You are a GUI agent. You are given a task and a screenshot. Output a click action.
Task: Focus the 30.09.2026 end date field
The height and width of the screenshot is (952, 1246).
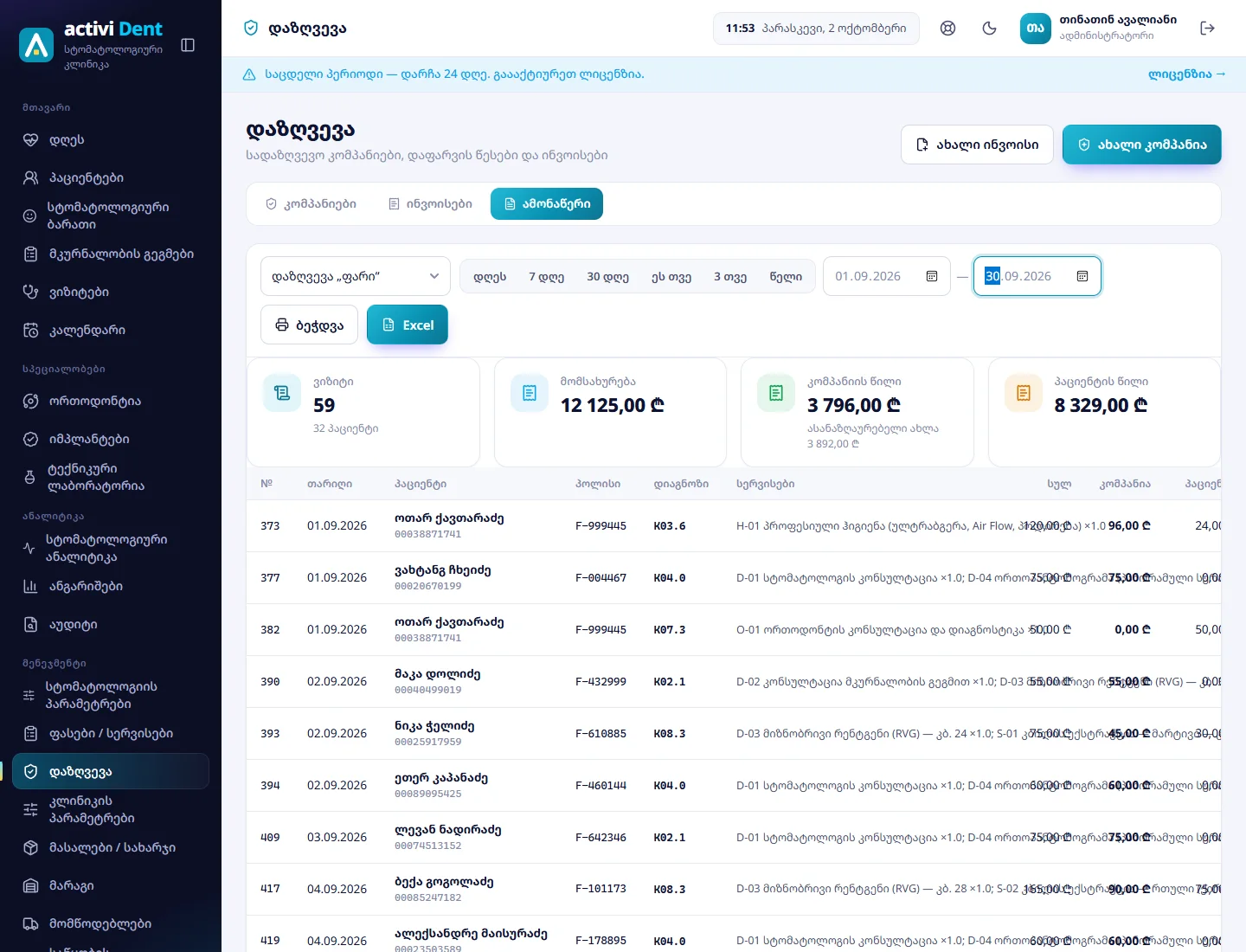tap(1037, 276)
